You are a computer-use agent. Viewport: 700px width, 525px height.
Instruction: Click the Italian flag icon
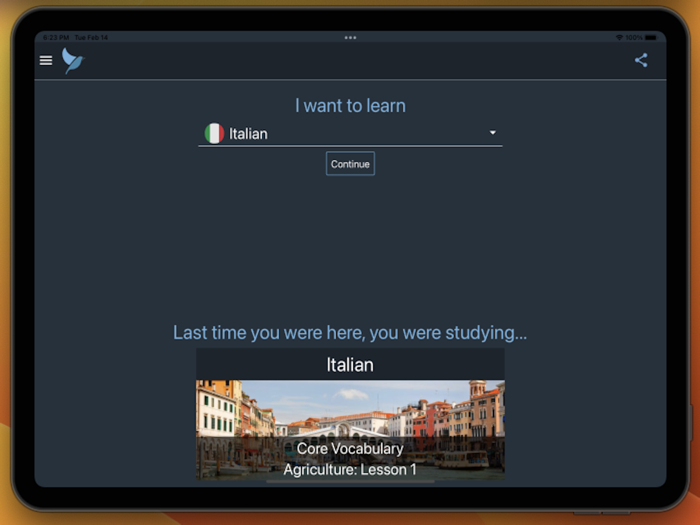[x=214, y=133]
